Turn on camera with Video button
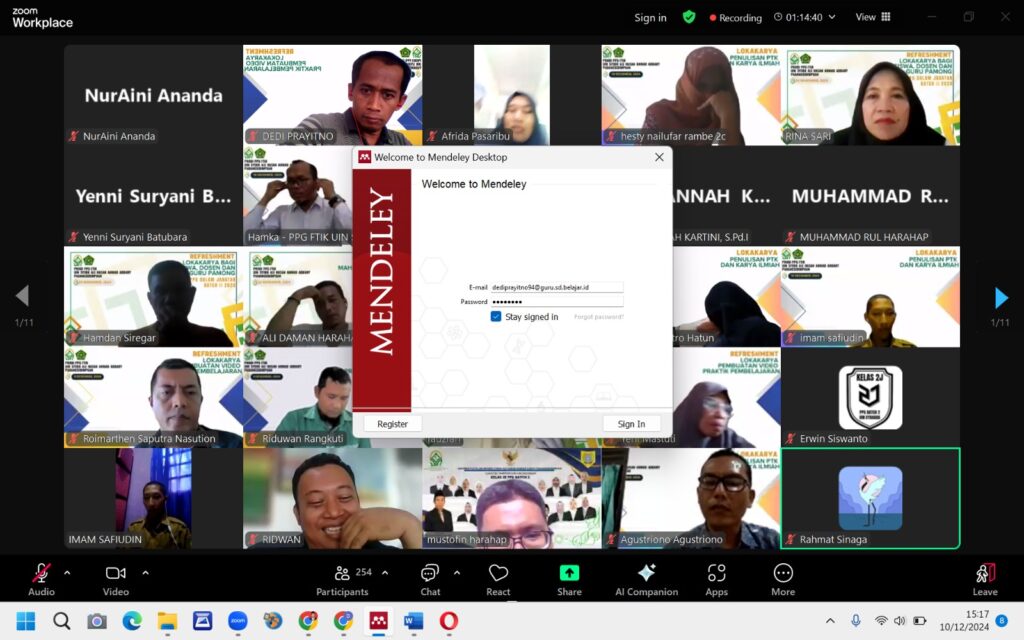Image resolution: width=1024 pixels, height=640 pixels. click(116, 579)
